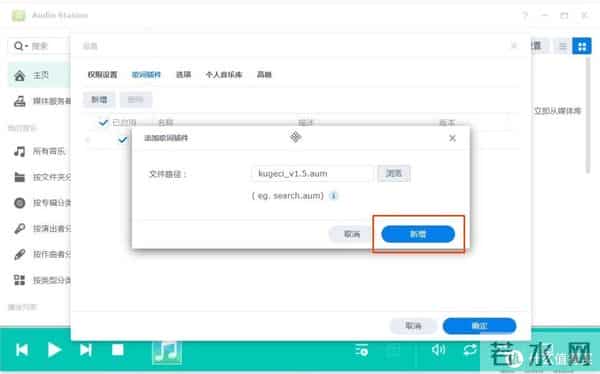
Task: Browse by genre icon in sidebar
Action: (20, 280)
